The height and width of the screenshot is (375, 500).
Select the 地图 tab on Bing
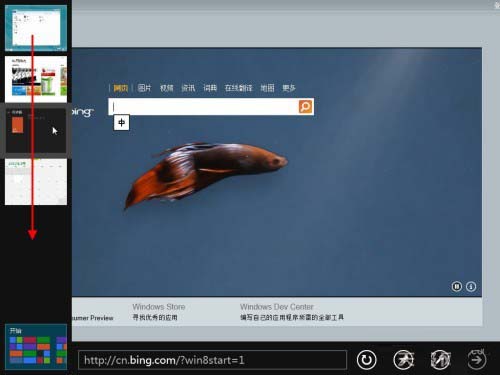click(267, 88)
